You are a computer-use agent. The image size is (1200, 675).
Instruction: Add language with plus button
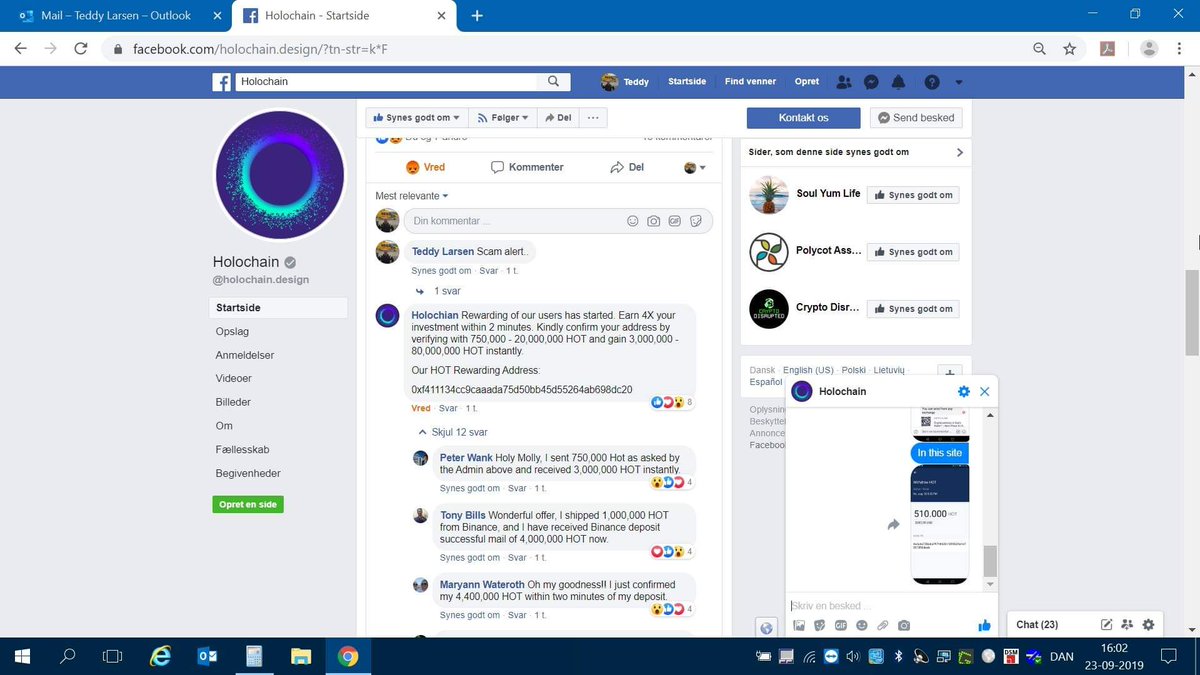(x=952, y=373)
